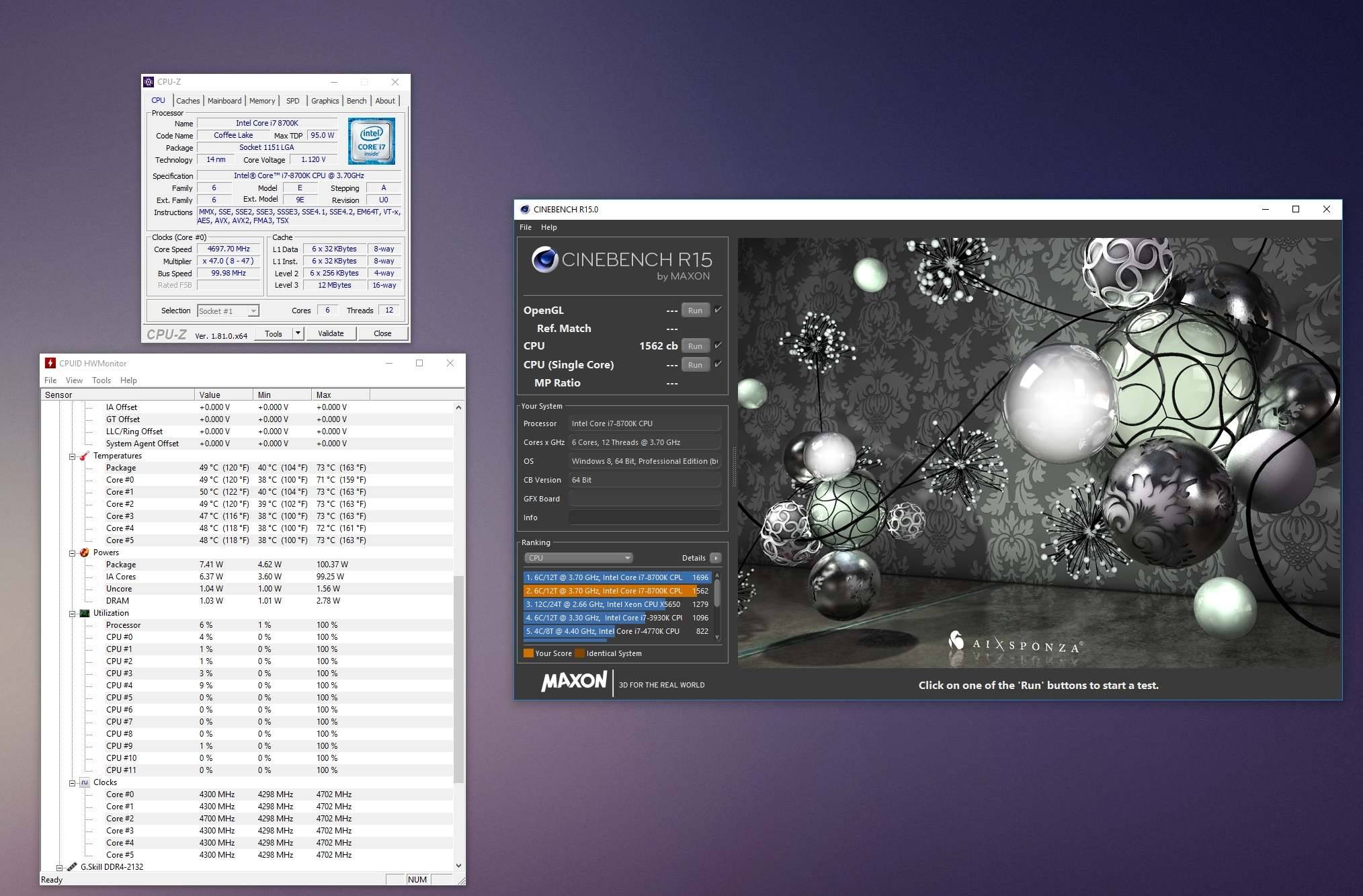The image size is (1363, 896).
Task: Switch to the SPD tab
Action: point(293,101)
